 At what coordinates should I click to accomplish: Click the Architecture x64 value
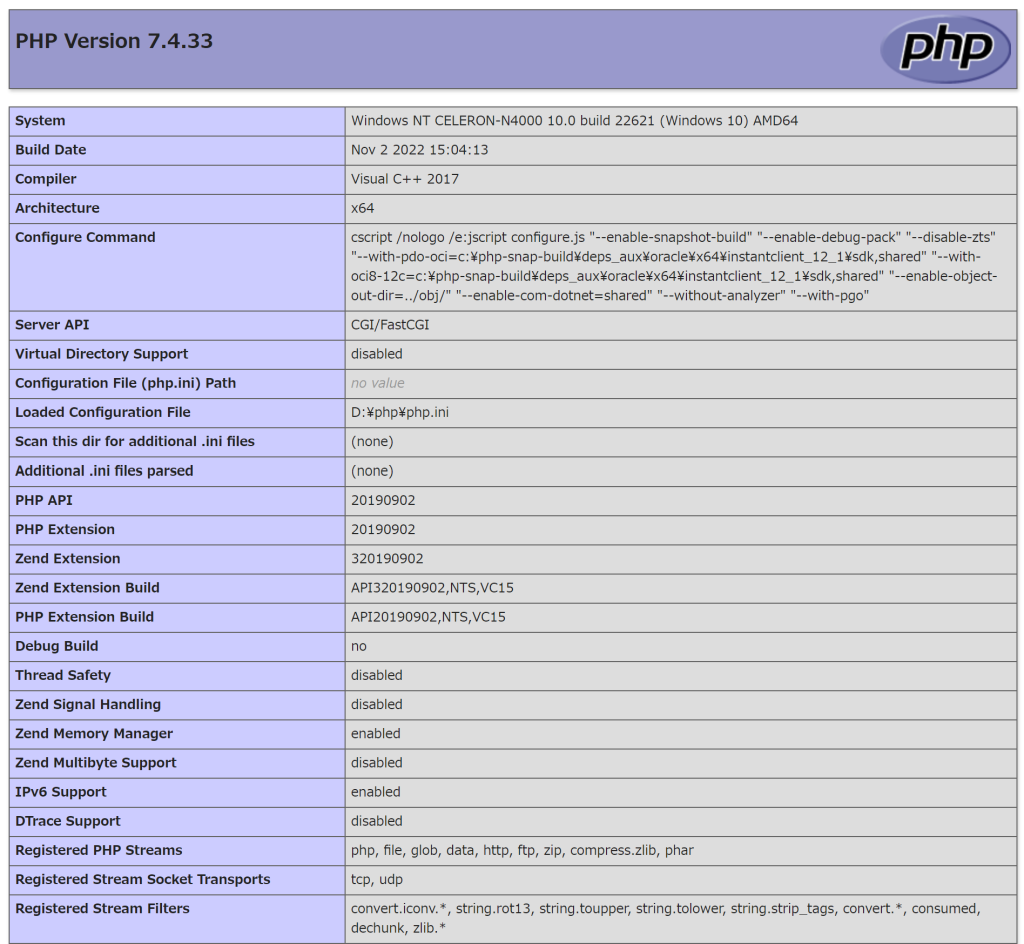(362, 208)
